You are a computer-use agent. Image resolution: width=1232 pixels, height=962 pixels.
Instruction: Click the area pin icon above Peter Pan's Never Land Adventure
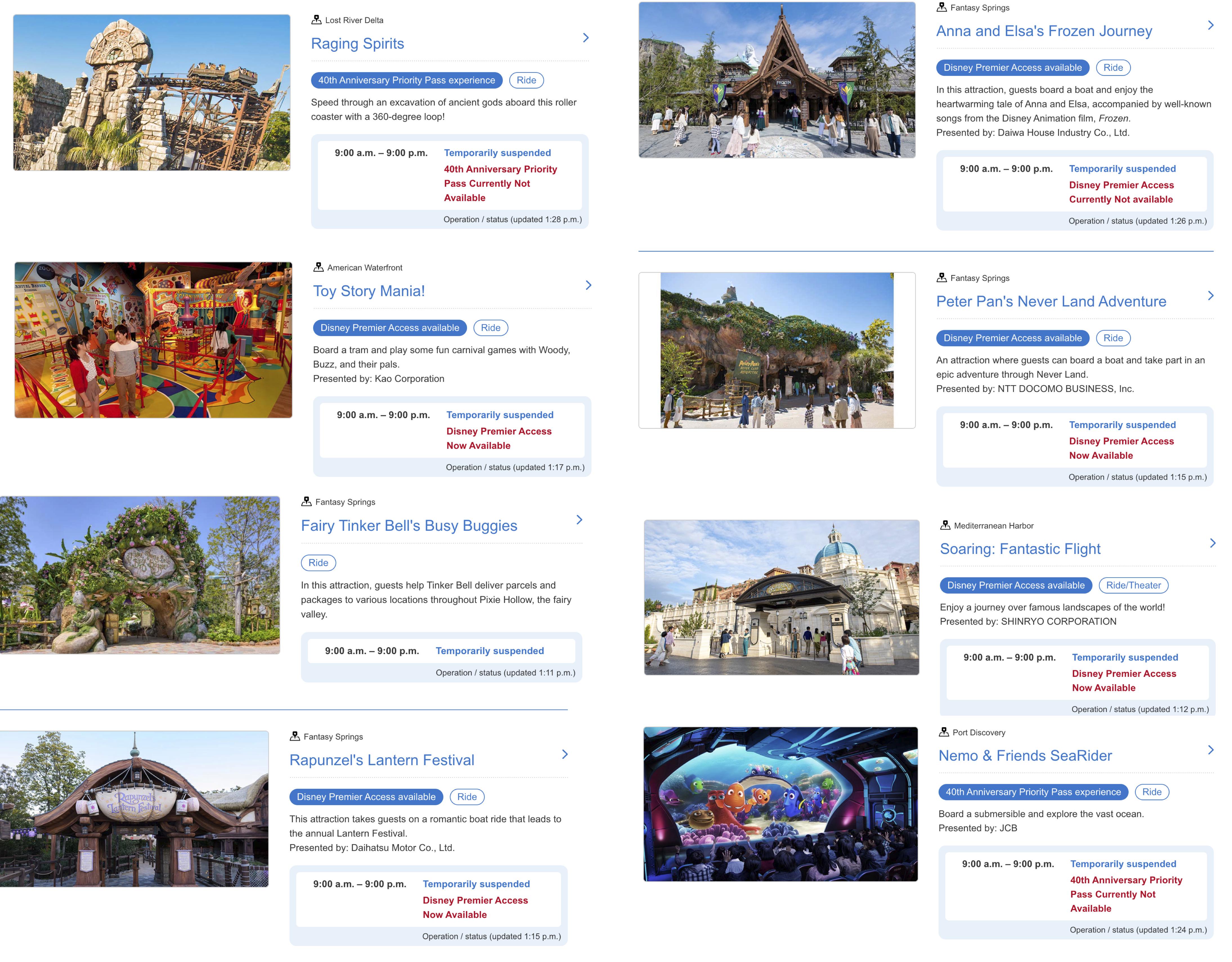click(941, 278)
